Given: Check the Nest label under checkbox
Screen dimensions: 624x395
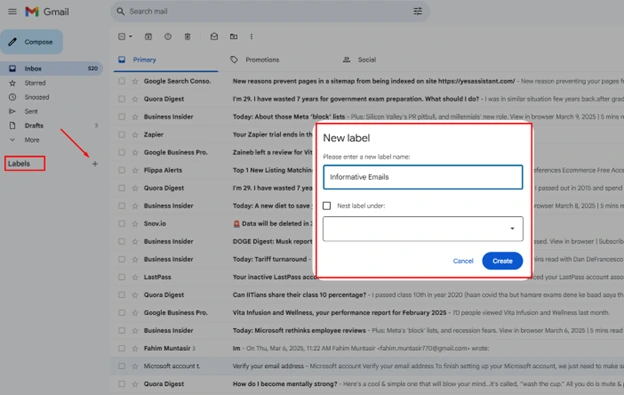Looking at the screenshot, I should click(327, 206).
